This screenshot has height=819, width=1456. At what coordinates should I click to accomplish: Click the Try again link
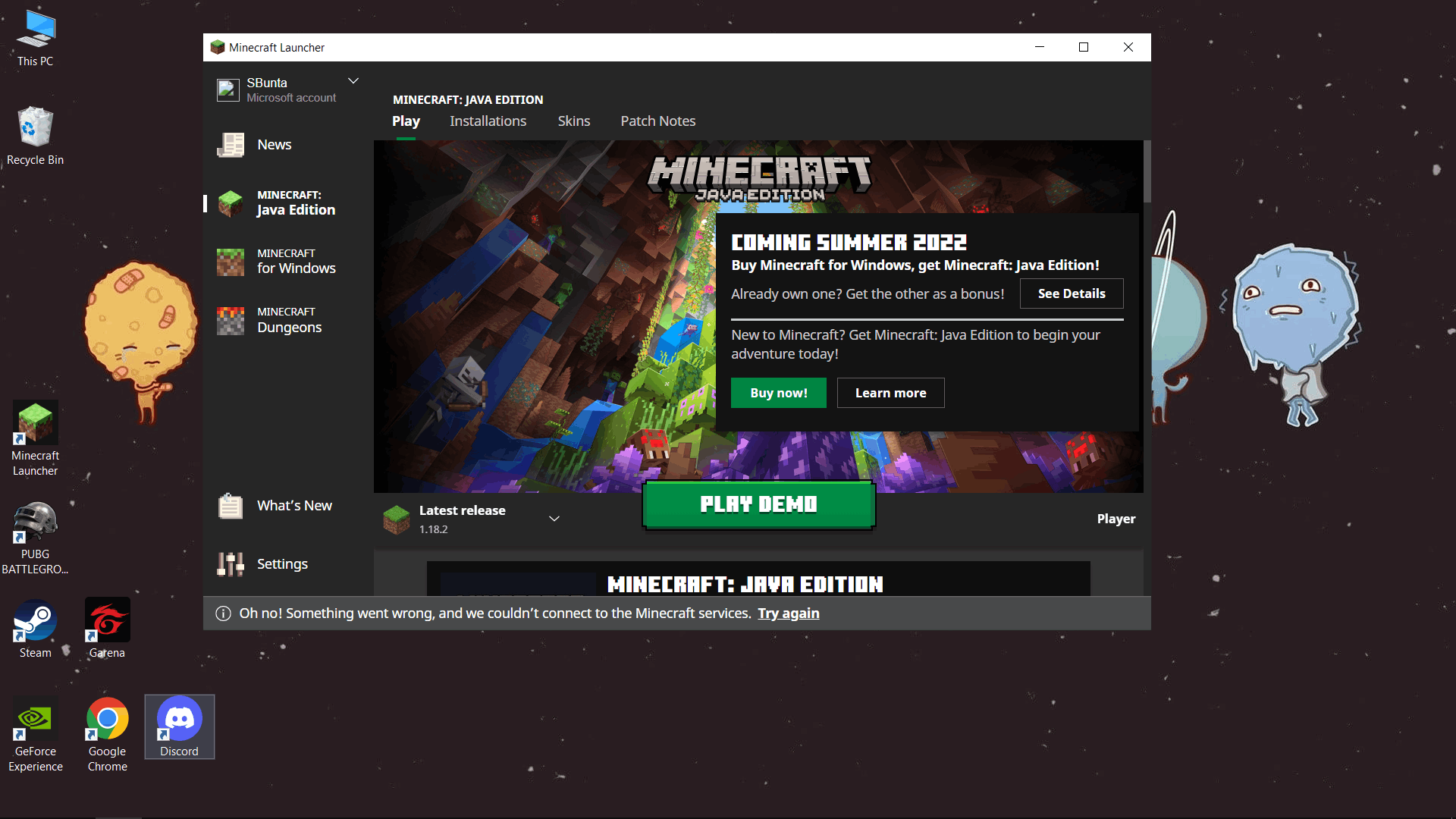pyautogui.click(x=789, y=613)
